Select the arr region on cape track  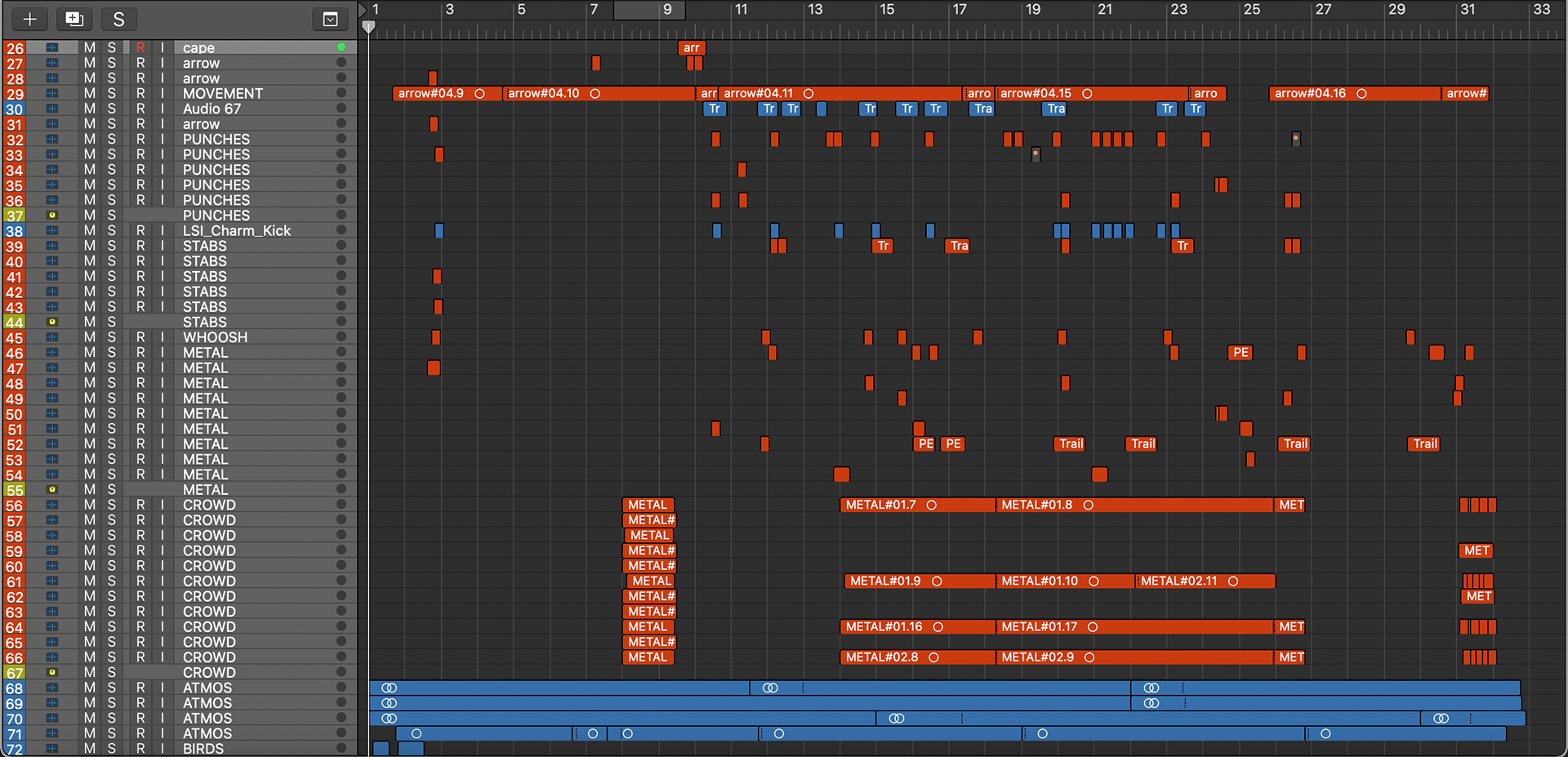pos(692,48)
